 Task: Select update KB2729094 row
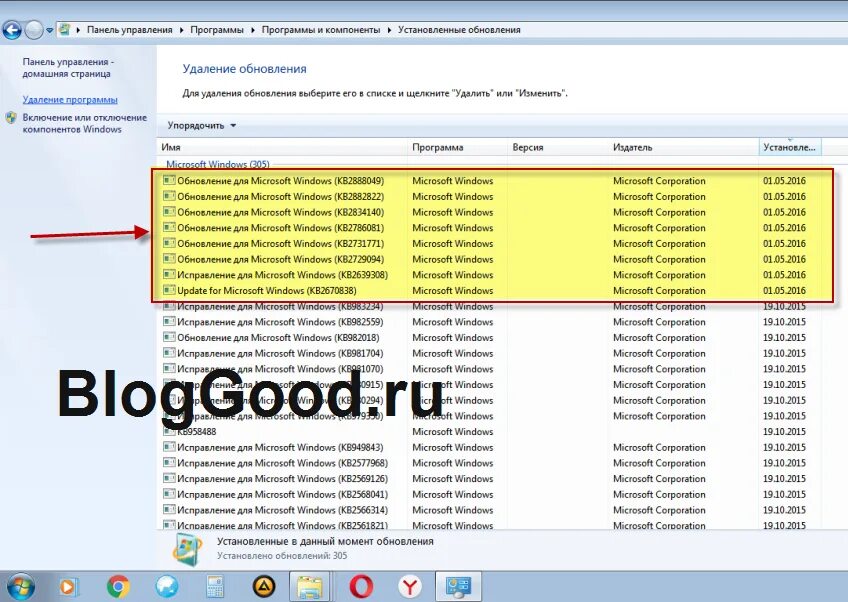coord(491,259)
